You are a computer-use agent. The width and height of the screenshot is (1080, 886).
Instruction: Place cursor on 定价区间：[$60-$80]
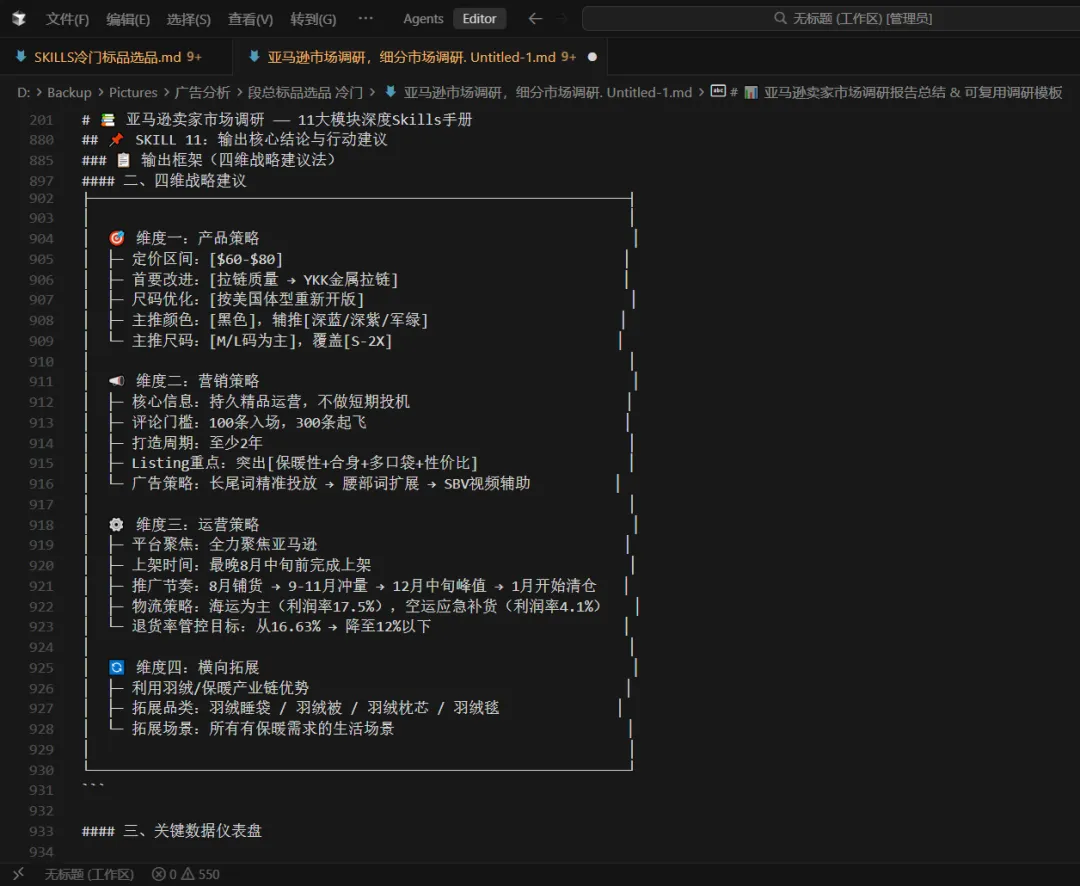tap(207, 259)
